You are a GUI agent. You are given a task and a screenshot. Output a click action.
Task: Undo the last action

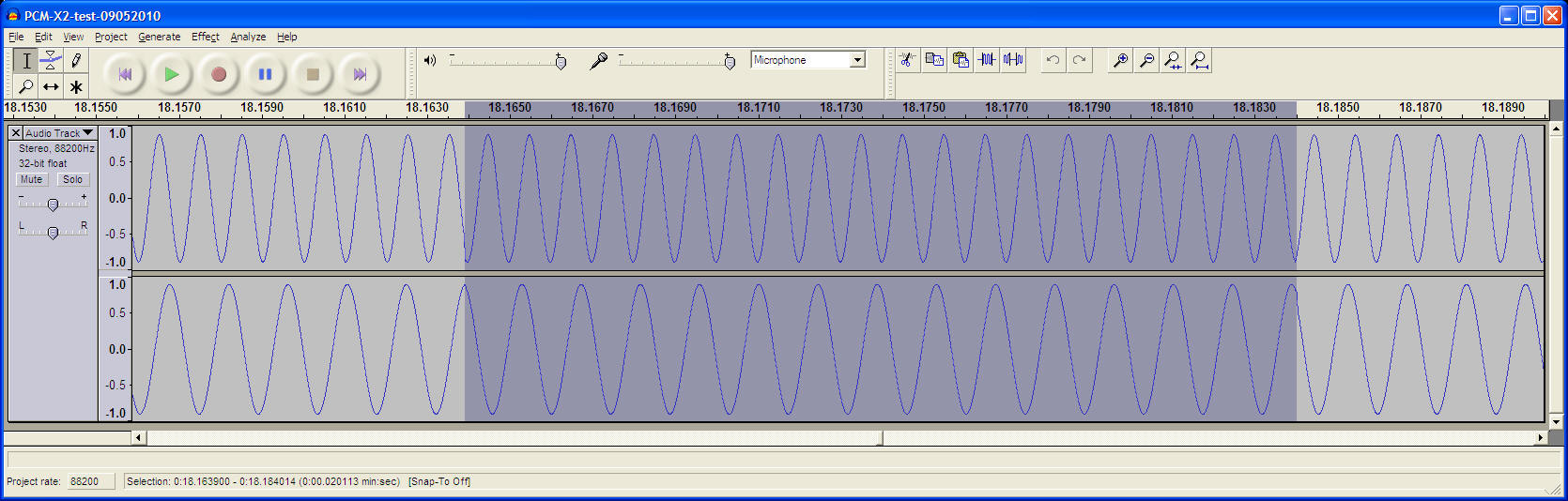coord(1053,60)
